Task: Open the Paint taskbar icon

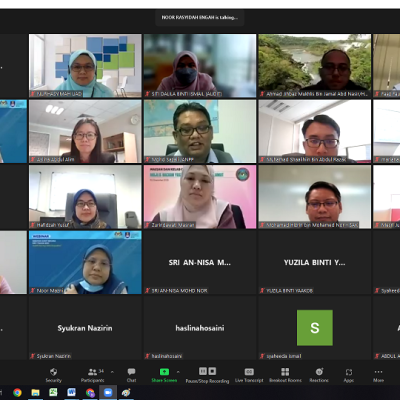Action: pos(126,393)
